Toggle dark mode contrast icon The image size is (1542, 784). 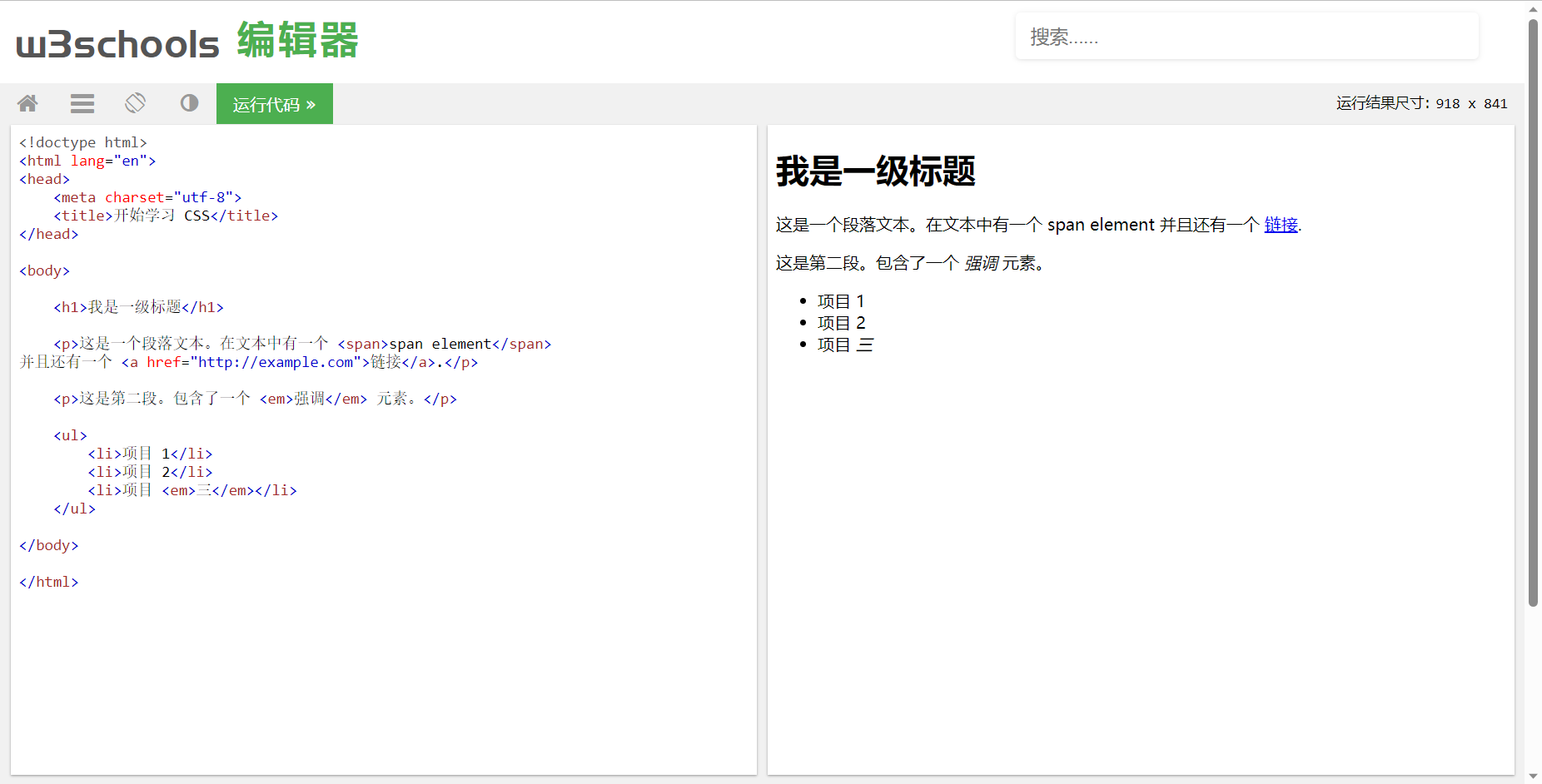coord(190,103)
